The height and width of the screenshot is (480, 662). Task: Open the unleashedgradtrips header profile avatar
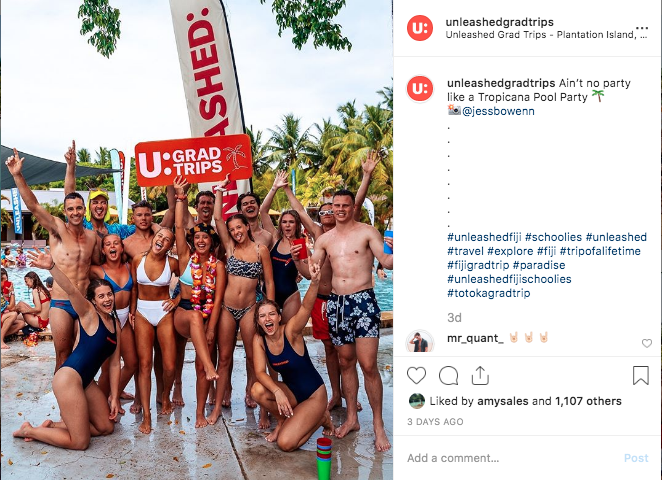(x=420, y=28)
